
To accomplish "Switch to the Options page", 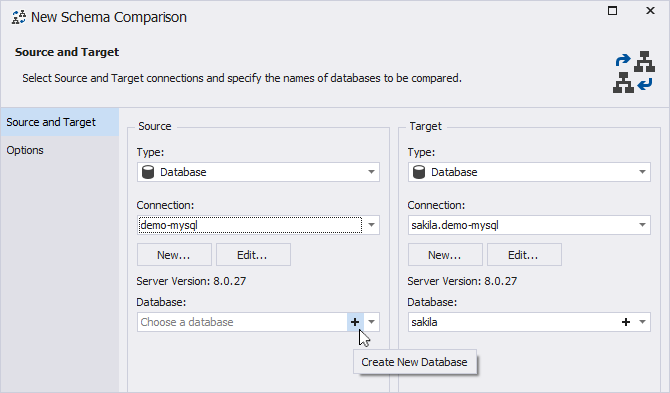I will click(x=59, y=150).
